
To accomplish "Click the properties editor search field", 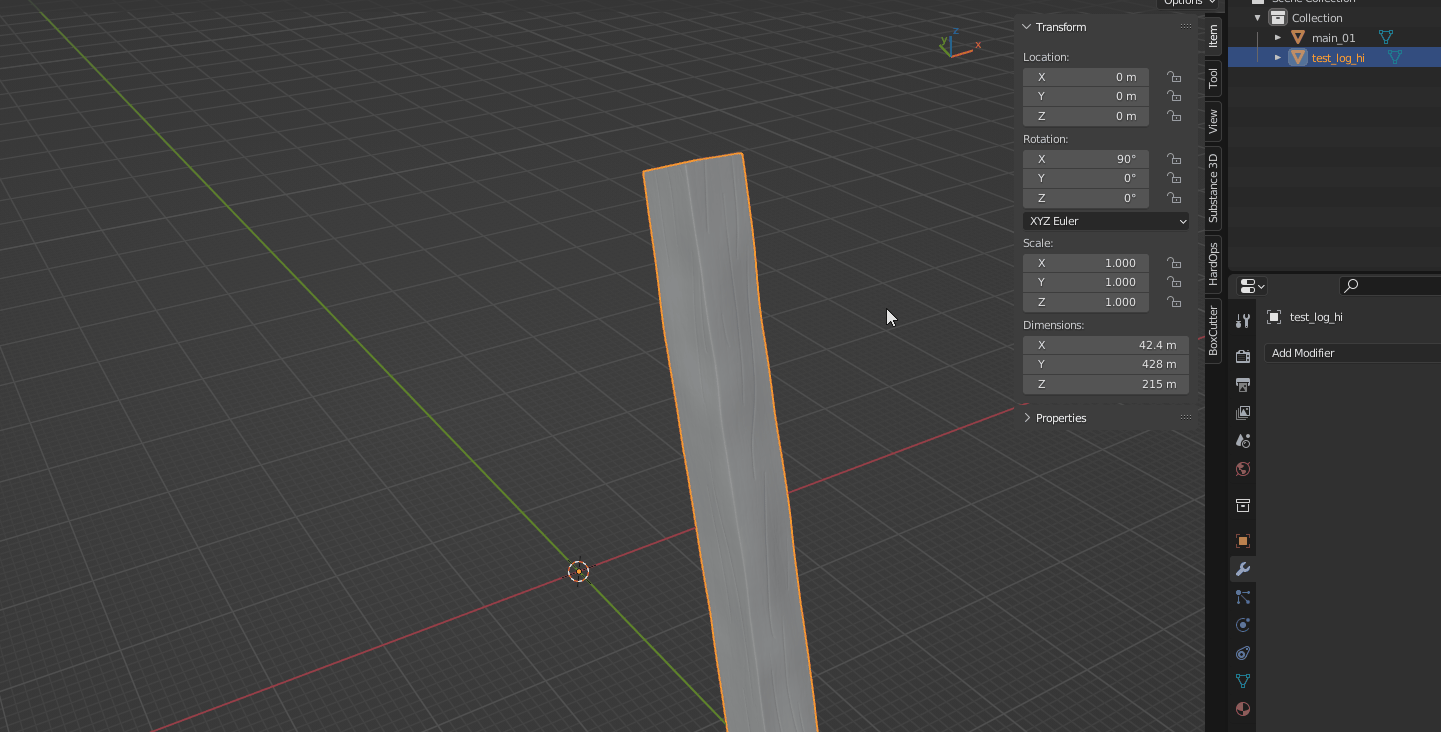I will [x=1391, y=286].
